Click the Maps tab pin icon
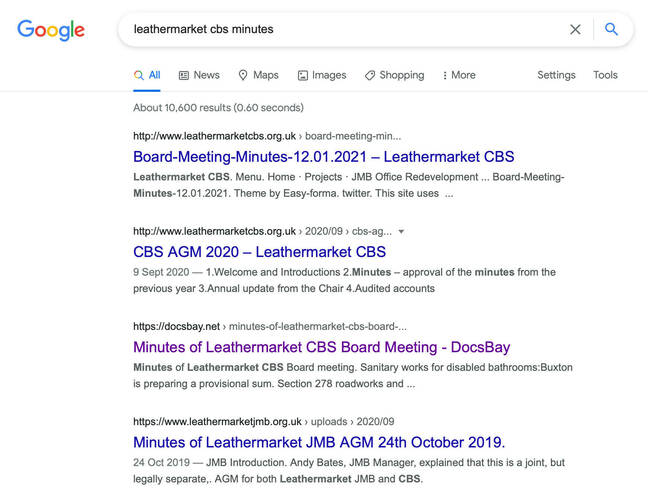 coord(243,75)
